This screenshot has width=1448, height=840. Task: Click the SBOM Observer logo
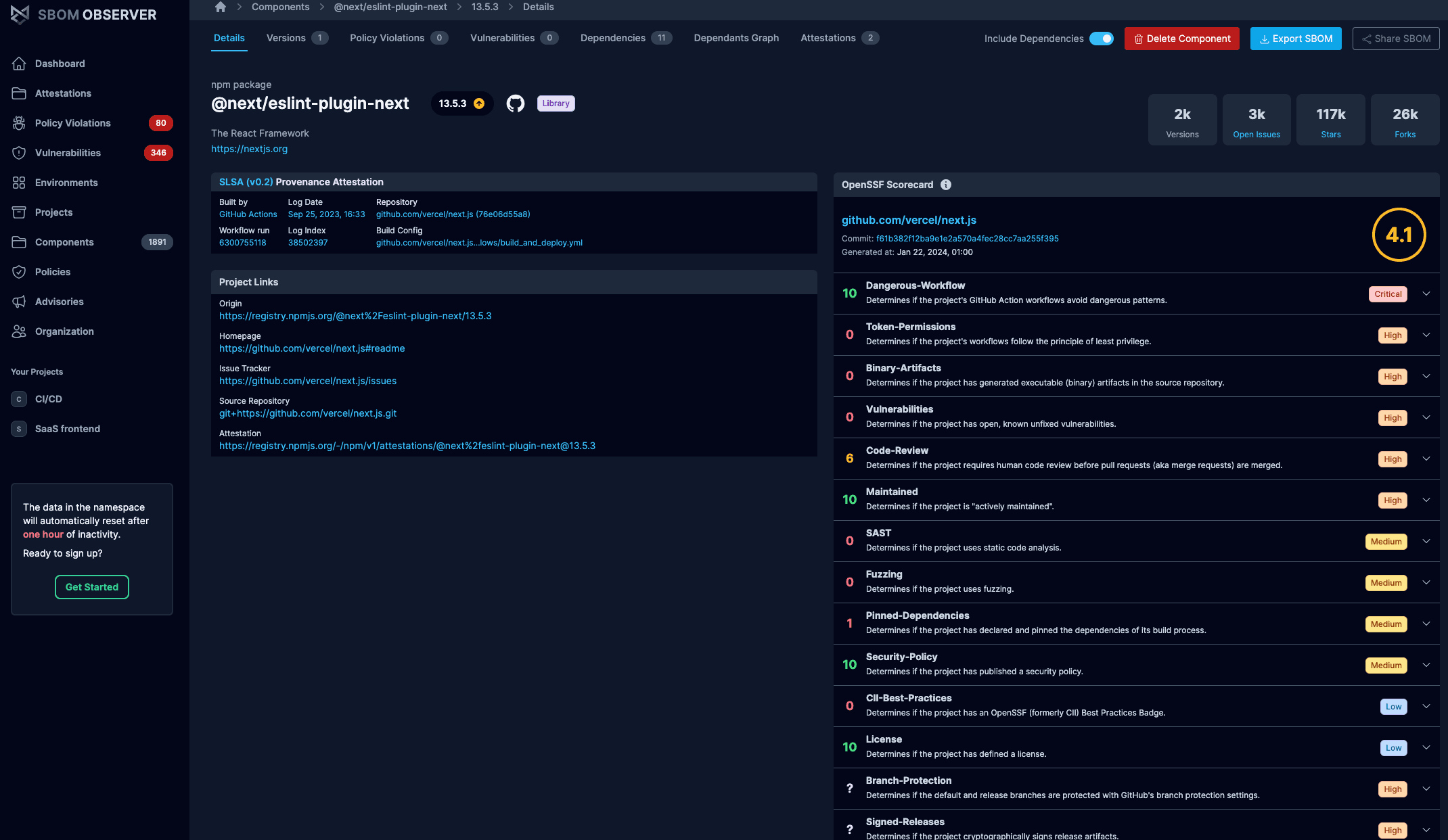click(x=20, y=14)
